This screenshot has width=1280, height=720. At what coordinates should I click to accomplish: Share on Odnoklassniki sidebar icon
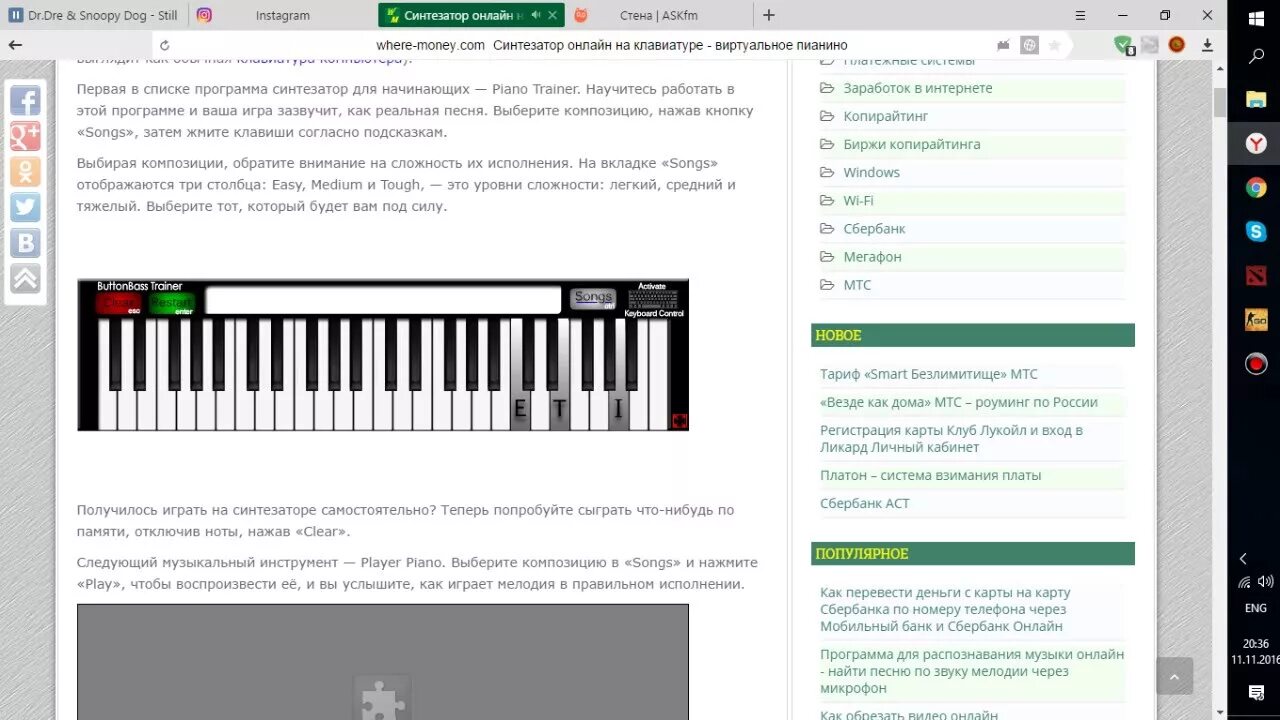coord(25,171)
